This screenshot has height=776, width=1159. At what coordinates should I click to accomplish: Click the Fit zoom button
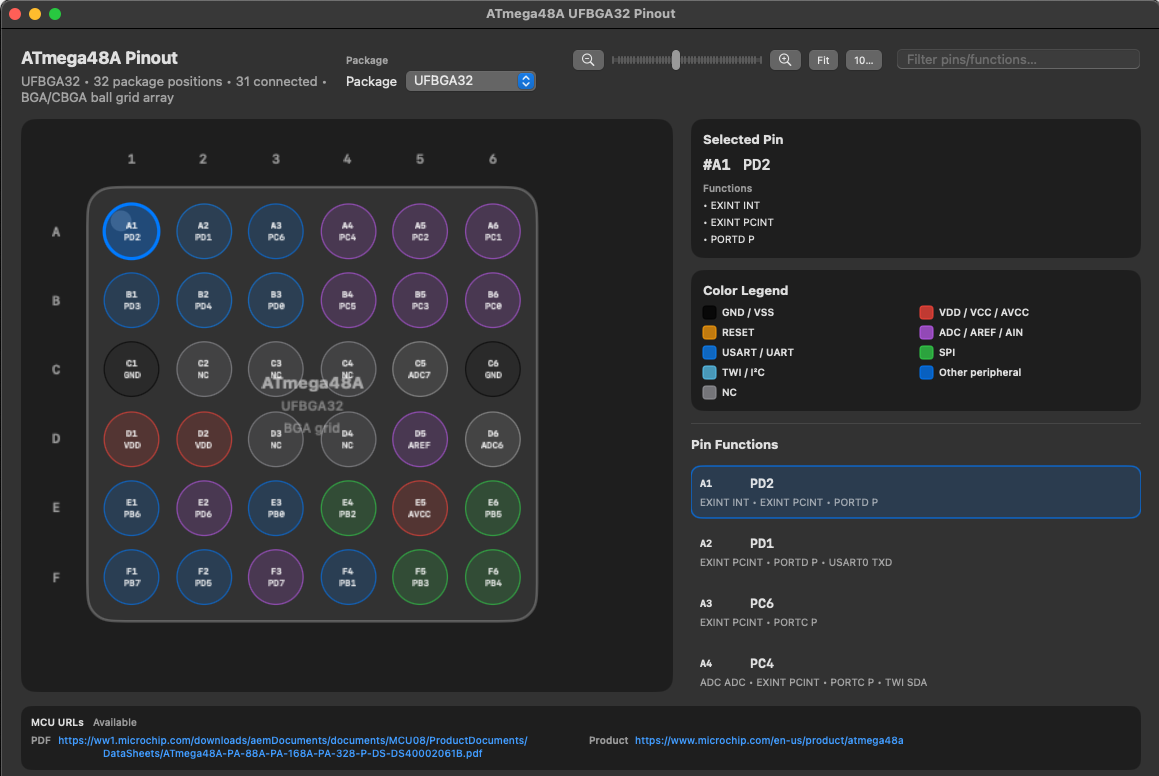(823, 60)
